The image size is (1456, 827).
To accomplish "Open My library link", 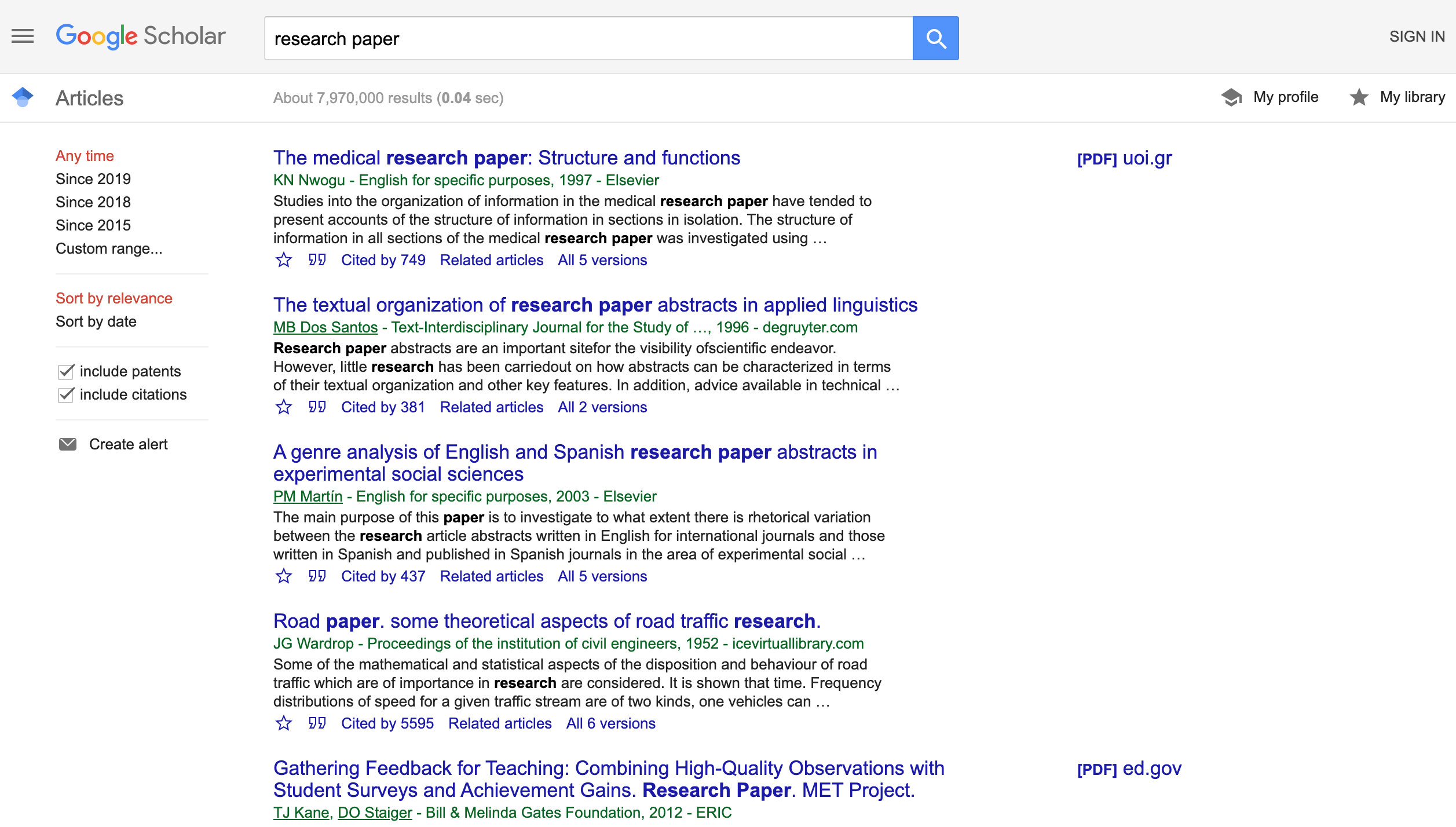I will [1413, 97].
